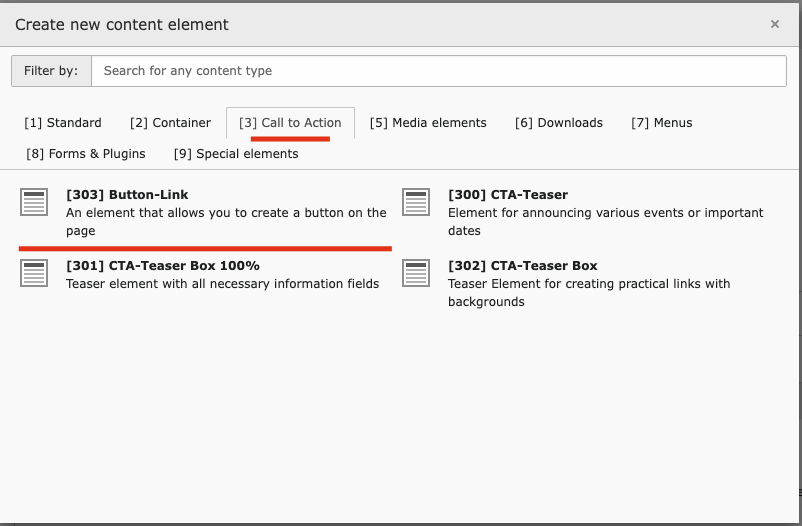Screen dimensions: 802x526
Task: Select the CTA-Teaser Box 100% icon
Action: [x=34, y=273]
